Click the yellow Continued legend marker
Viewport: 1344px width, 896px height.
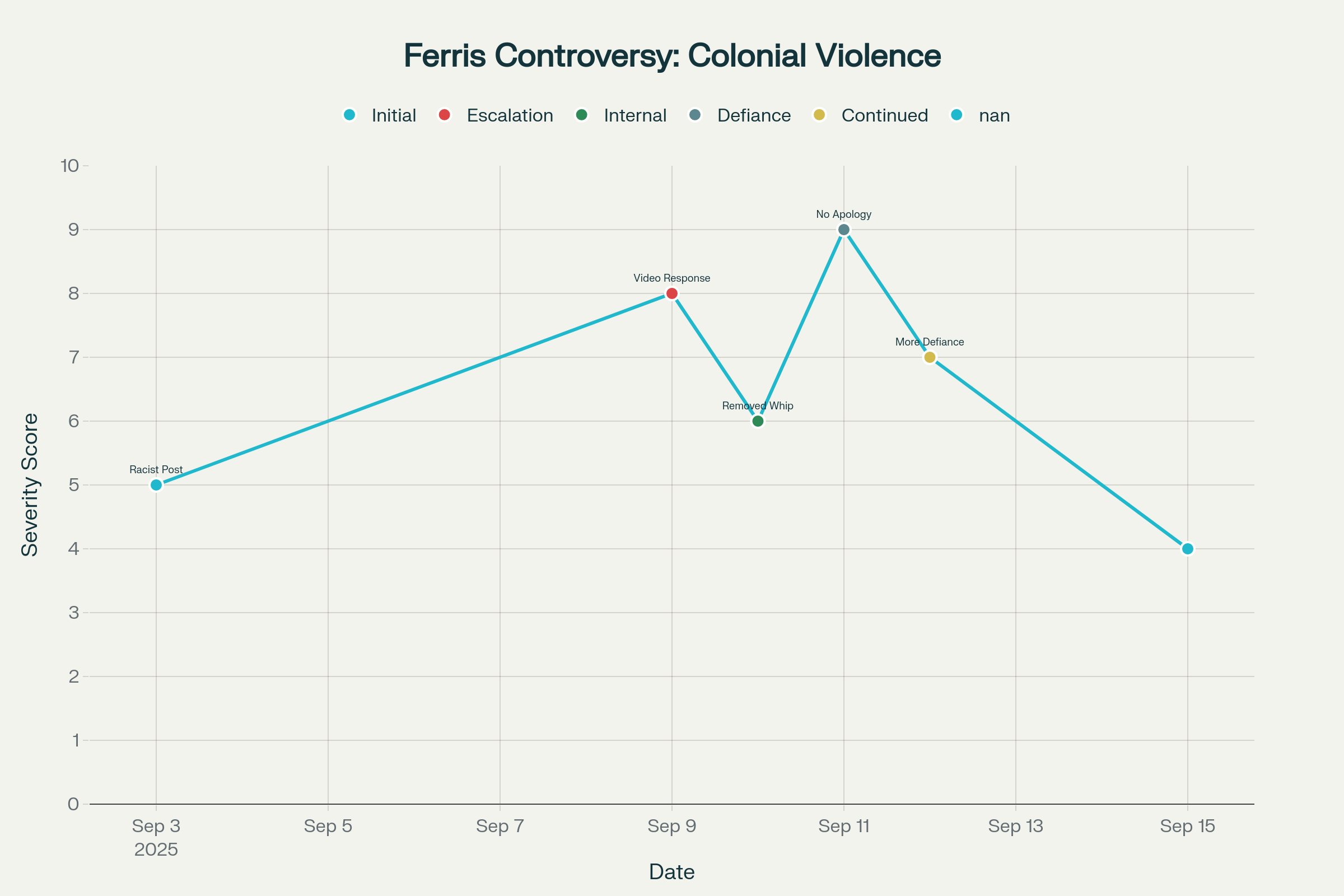pos(819,115)
